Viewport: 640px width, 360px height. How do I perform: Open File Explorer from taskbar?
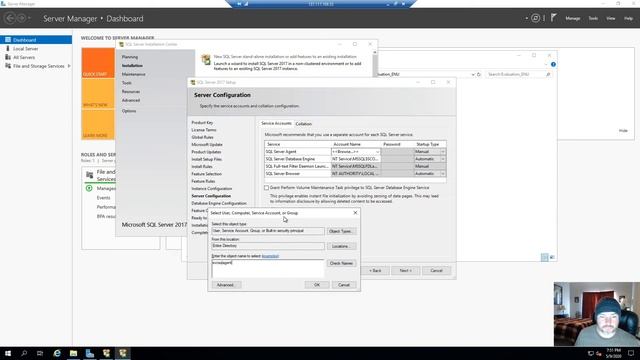(x=73, y=353)
